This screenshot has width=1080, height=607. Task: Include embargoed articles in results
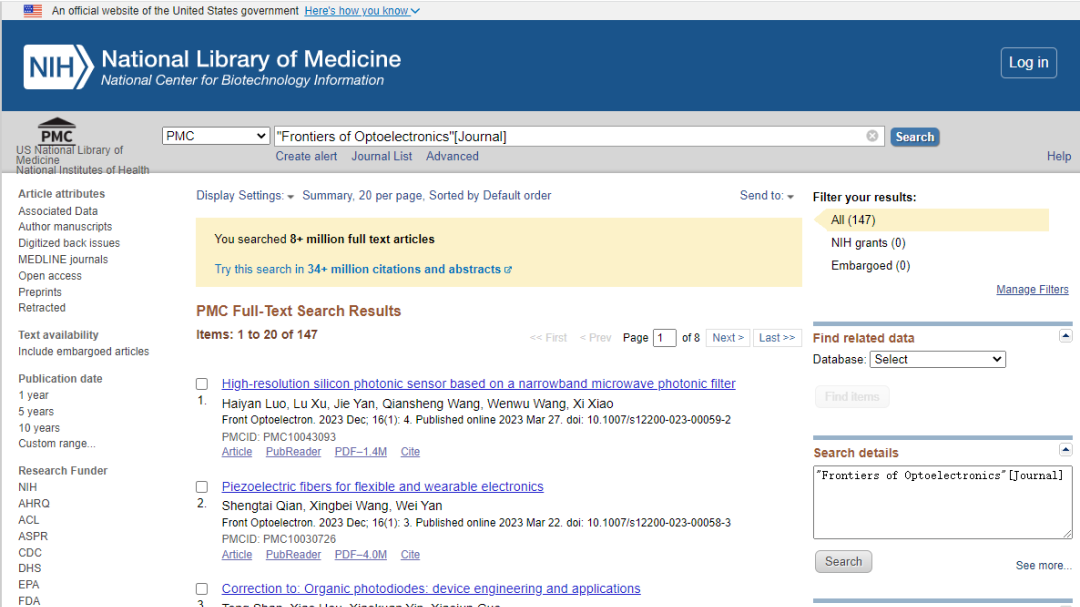coord(83,351)
